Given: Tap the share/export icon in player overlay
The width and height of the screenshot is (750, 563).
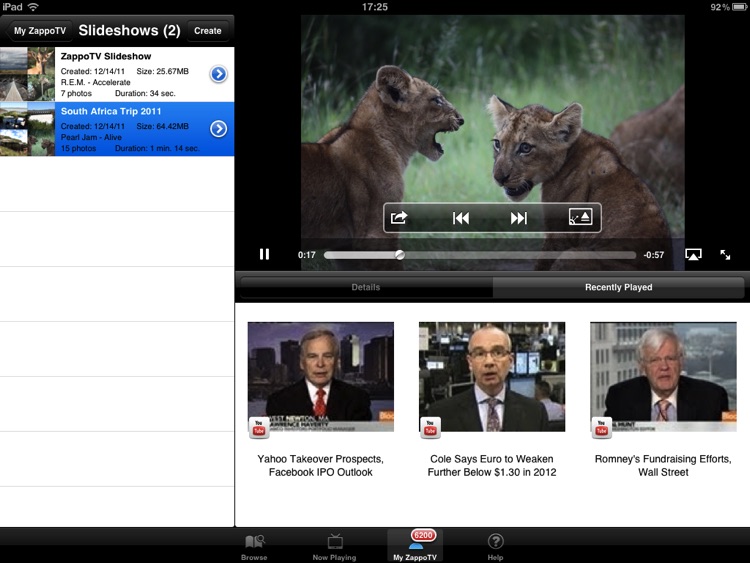Looking at the screenshot, I should tap(399, 218).
